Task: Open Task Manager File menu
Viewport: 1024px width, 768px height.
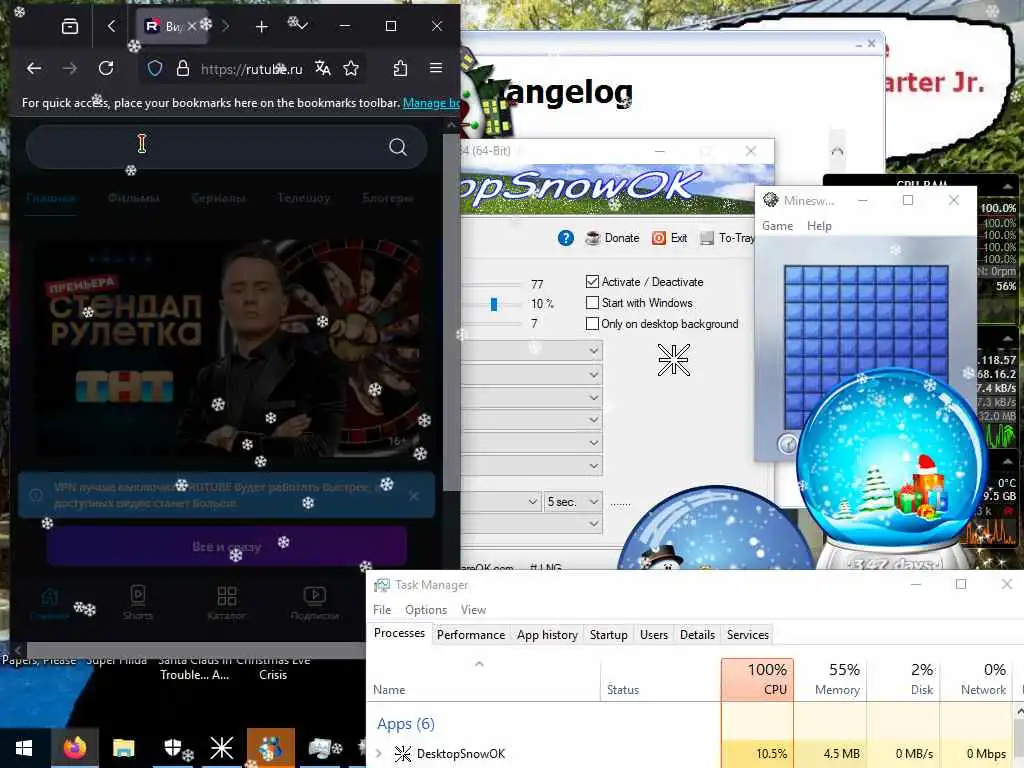Action: [382, 609]
